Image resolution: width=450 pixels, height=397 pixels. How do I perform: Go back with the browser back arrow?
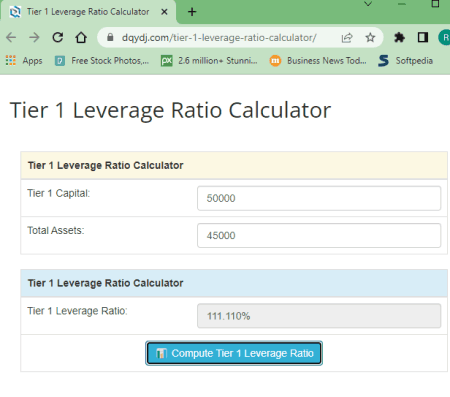coord(11,37)
